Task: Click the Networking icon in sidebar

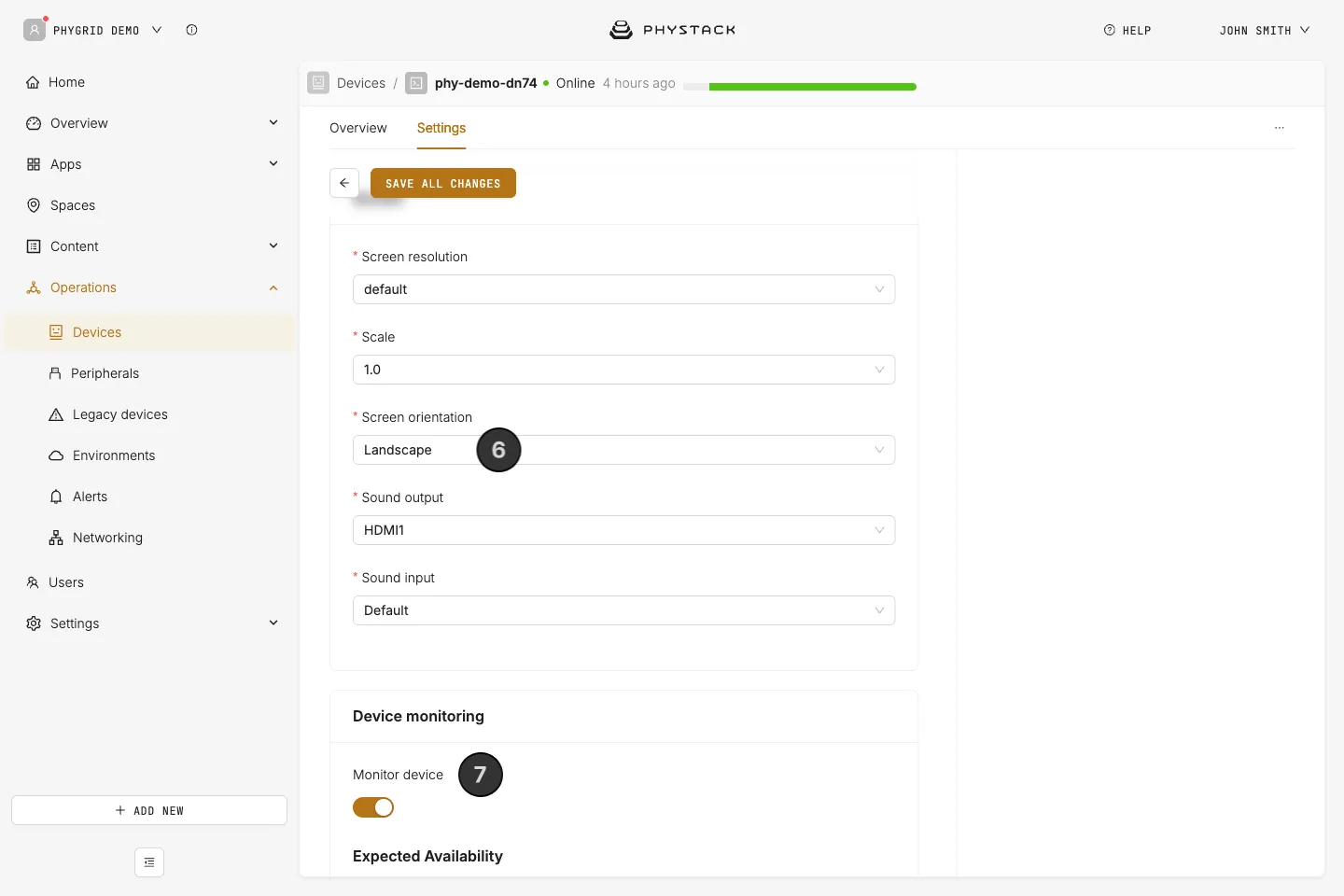Action: pos(56,538)
